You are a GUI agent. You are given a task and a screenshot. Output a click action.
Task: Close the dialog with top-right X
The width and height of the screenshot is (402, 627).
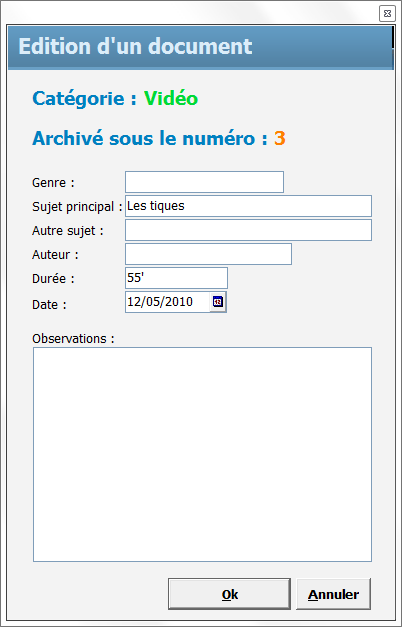[387, 14]
